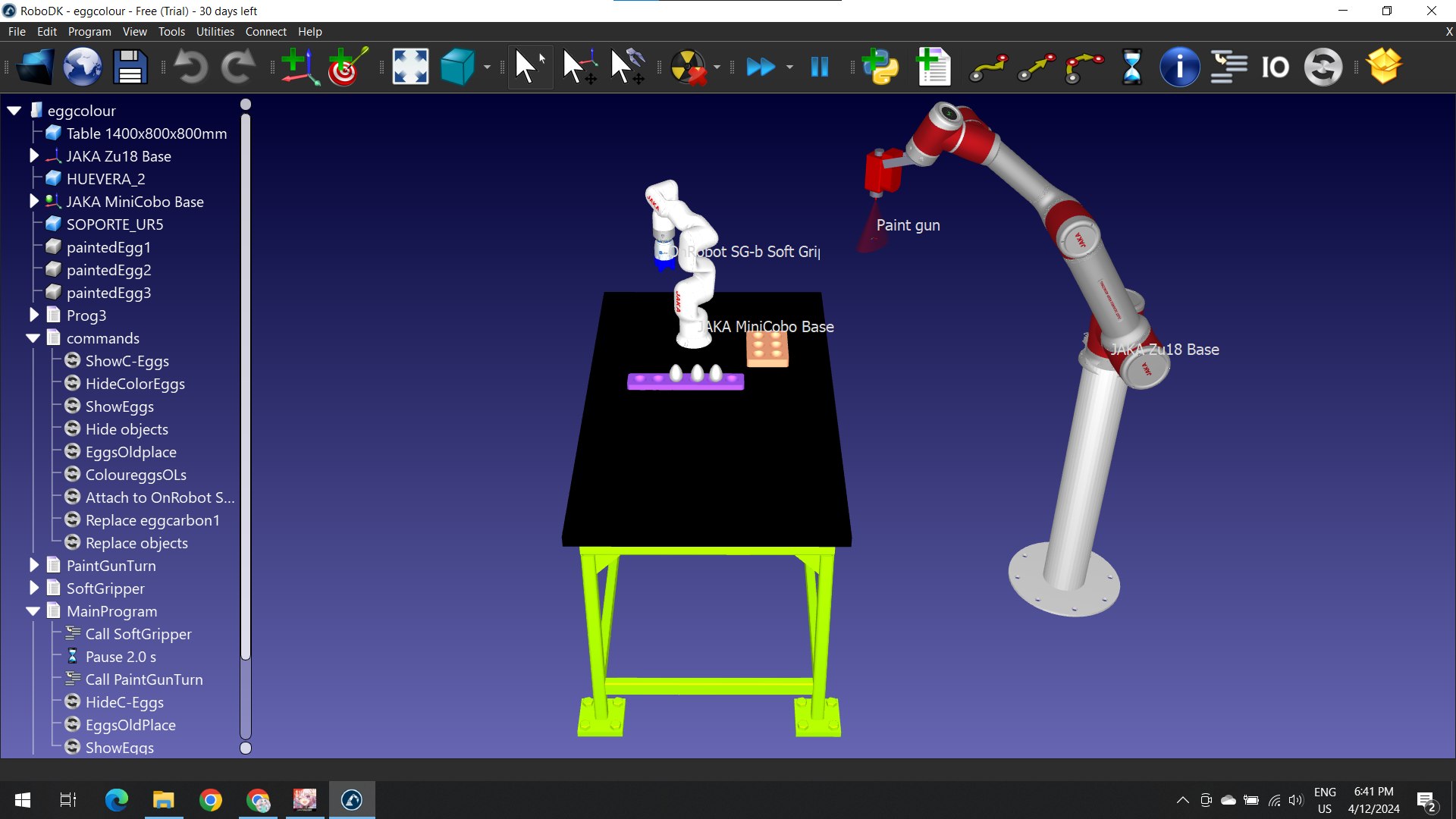Select the isometric view cube
1456x819 pixels.
coord(458,67)
